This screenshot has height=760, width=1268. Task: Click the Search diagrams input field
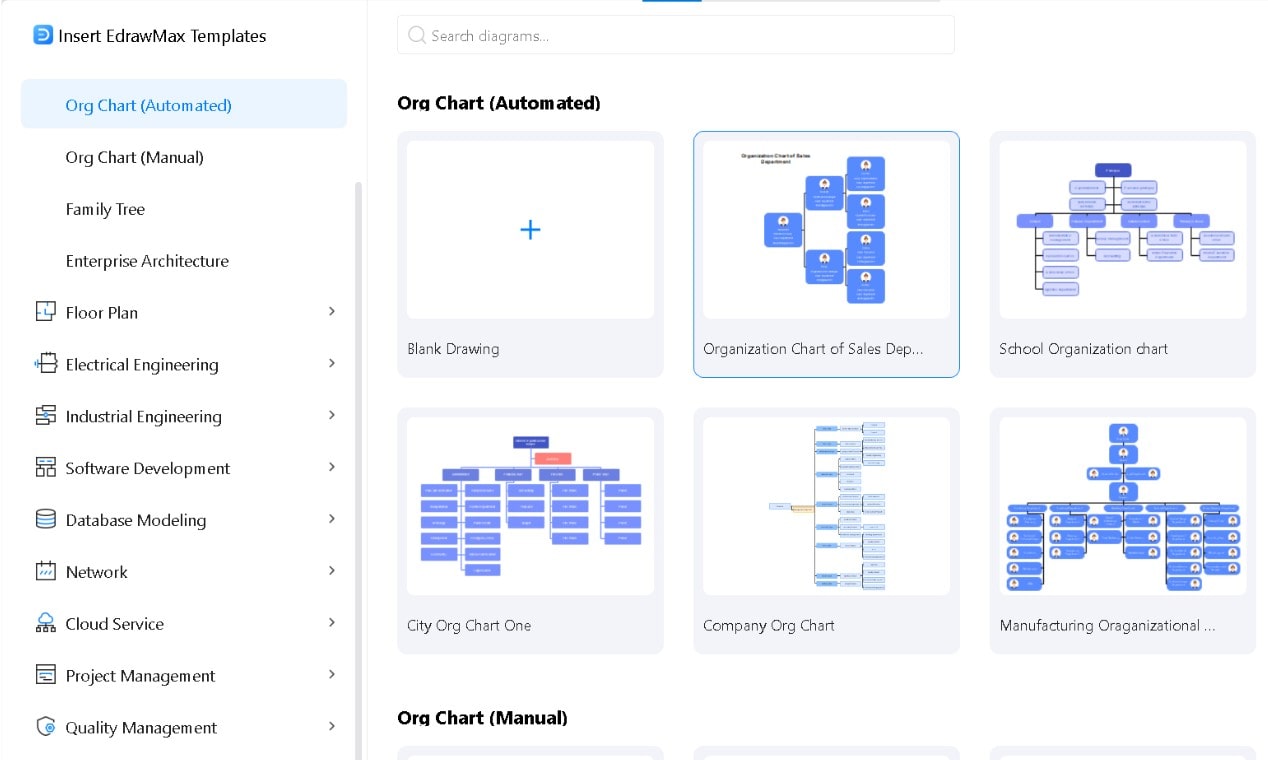point(676,35)
